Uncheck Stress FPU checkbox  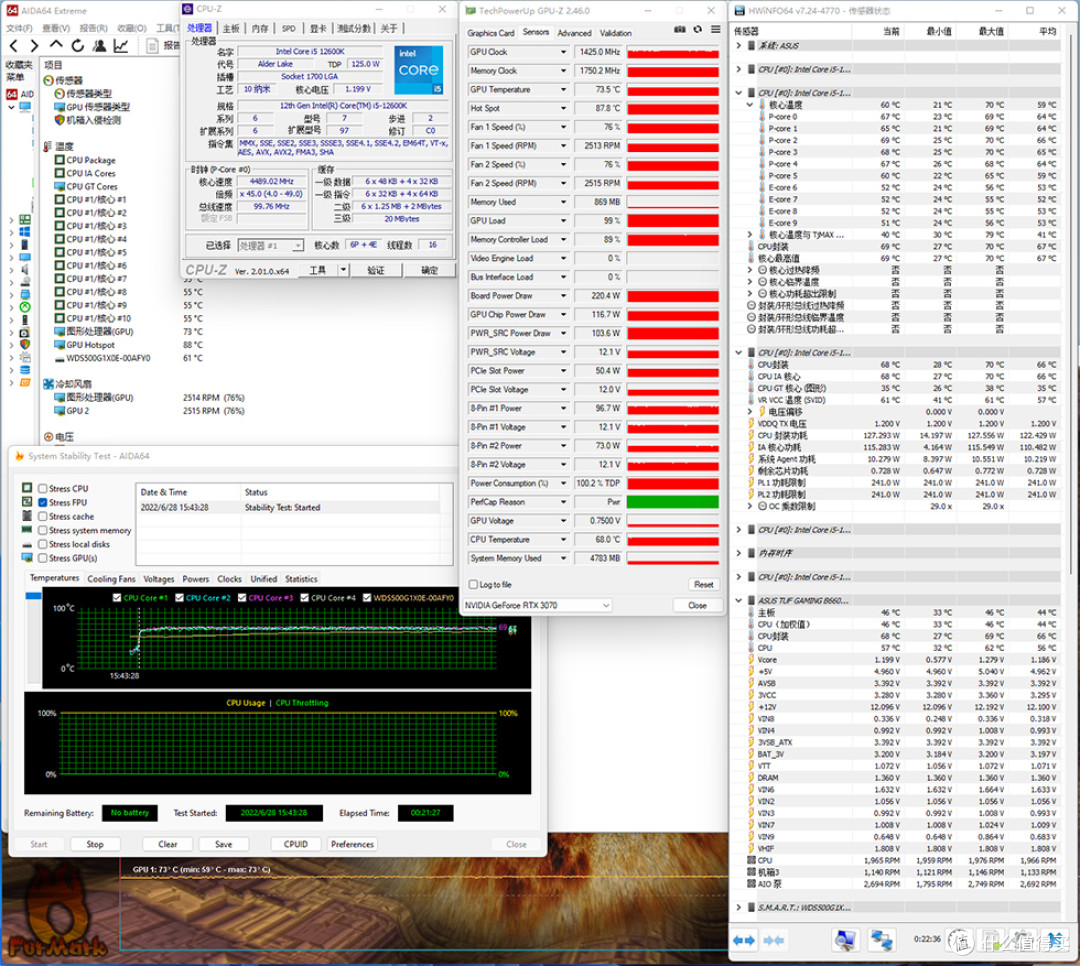[43, 502]
